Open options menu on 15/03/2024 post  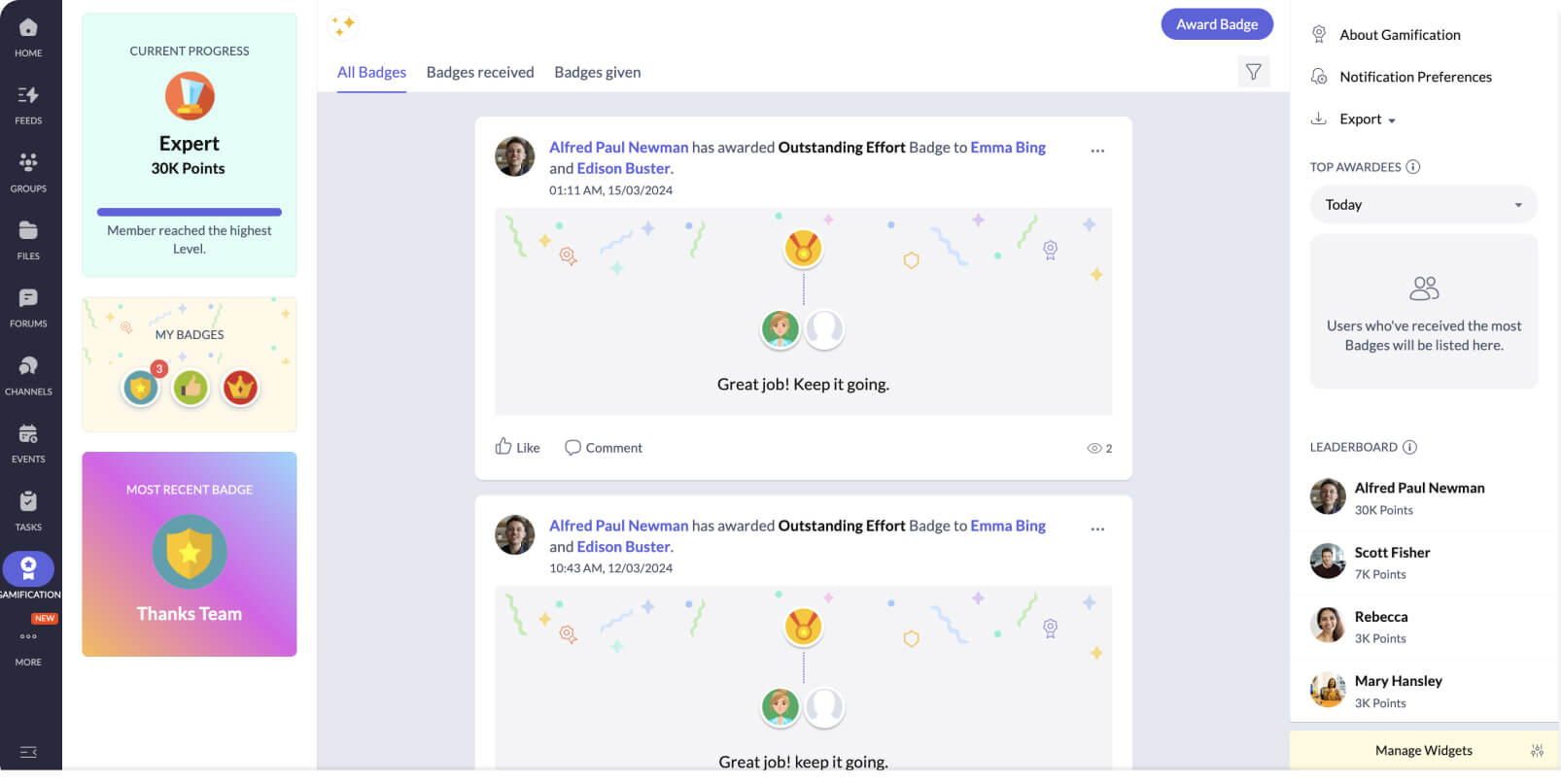[x=1097, y=151]
